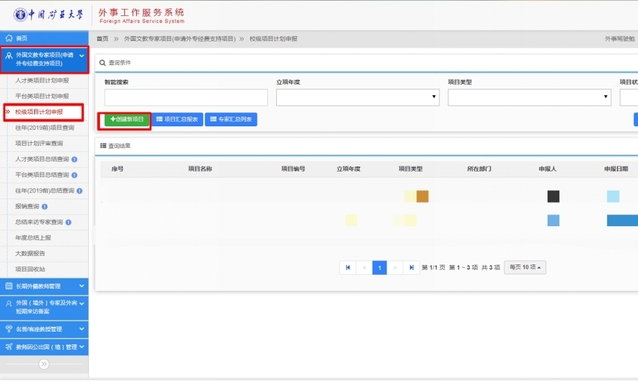Click the 项目编号 column header
This screenshot has width=638, height=381.
pyautogui.click(x=293, y=169)
